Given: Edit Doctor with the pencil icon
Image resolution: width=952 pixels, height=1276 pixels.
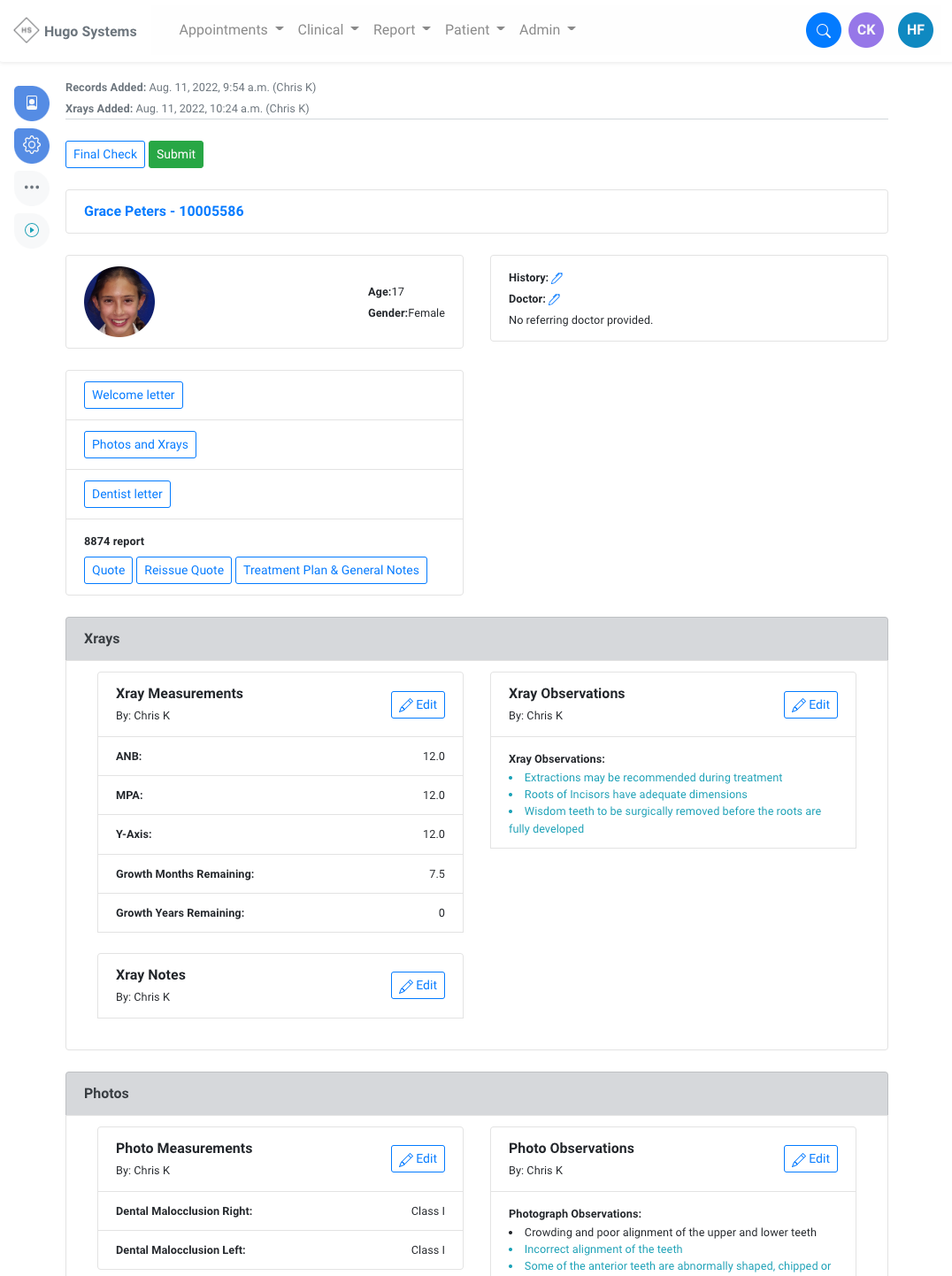Looking at the screenshot, I should 555,299.
